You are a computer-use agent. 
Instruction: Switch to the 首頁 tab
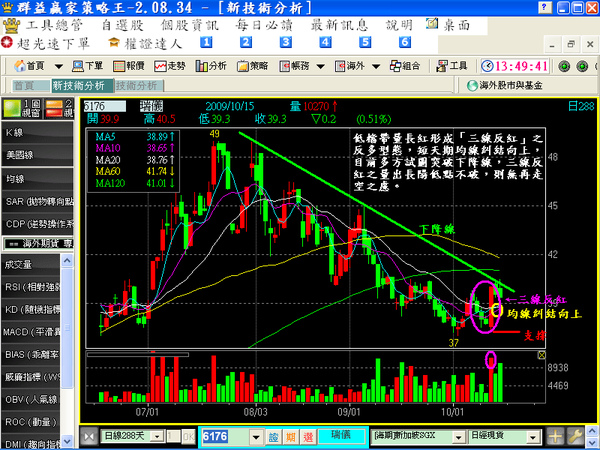31,86
